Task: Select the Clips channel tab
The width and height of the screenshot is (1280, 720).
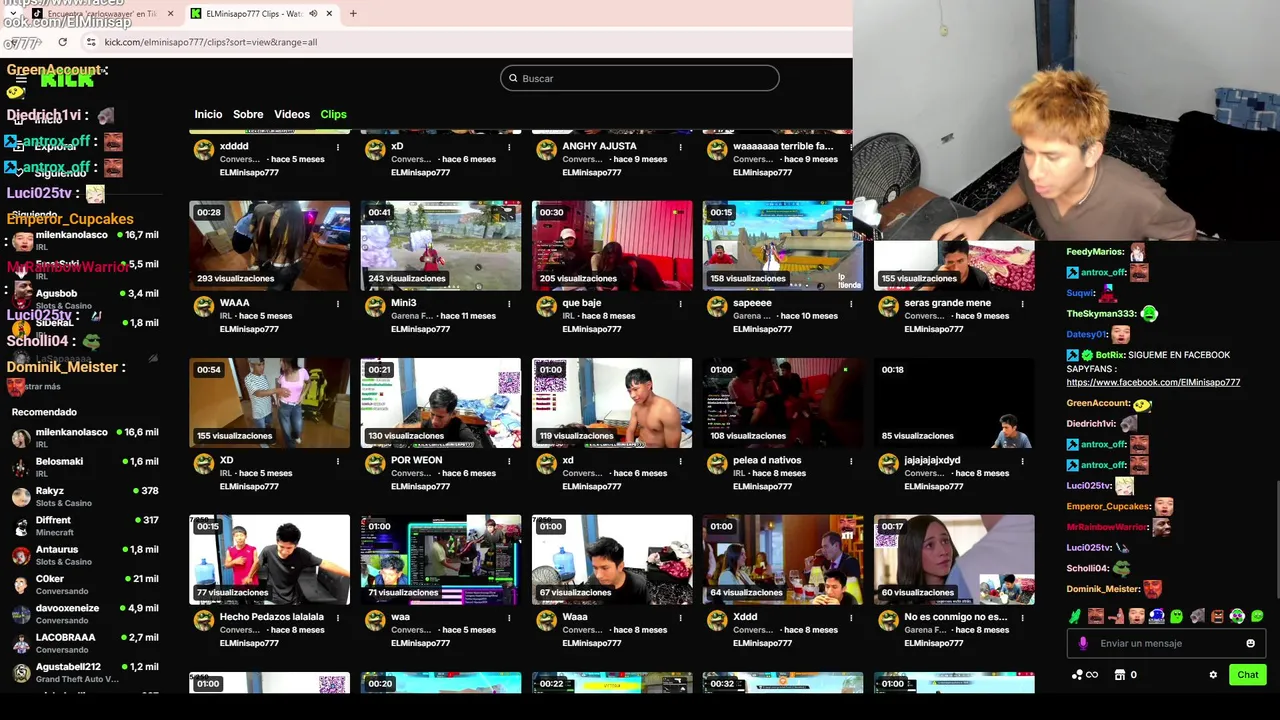Action: [x=333, y=114]
